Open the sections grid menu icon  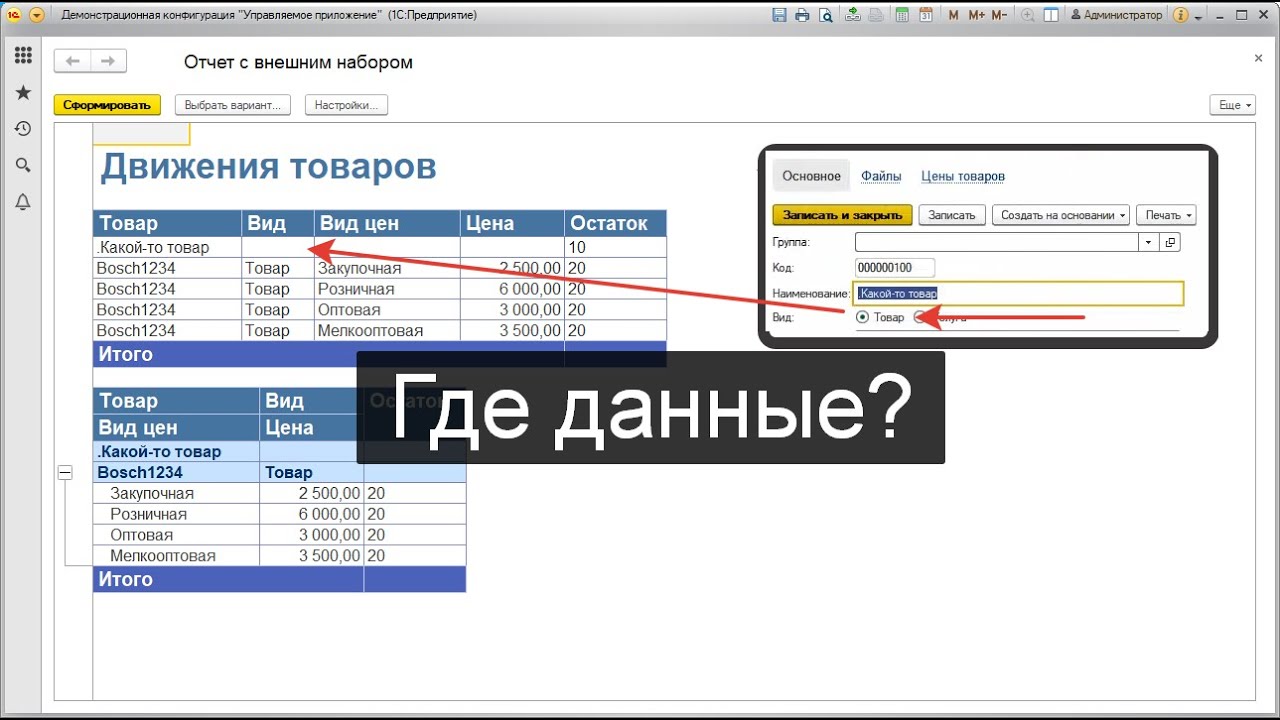coord(23,56)
